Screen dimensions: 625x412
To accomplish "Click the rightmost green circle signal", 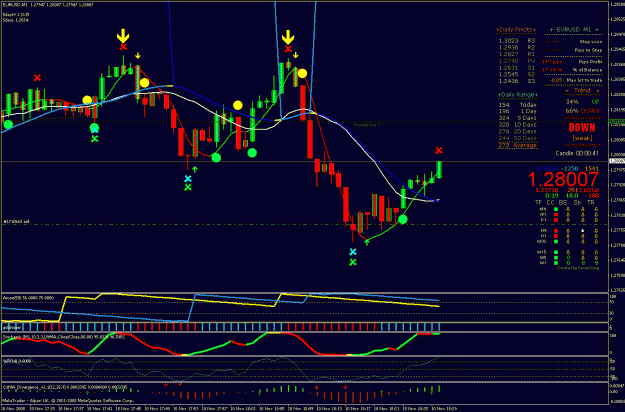I will pyautogui.click(x=403, y=219).
